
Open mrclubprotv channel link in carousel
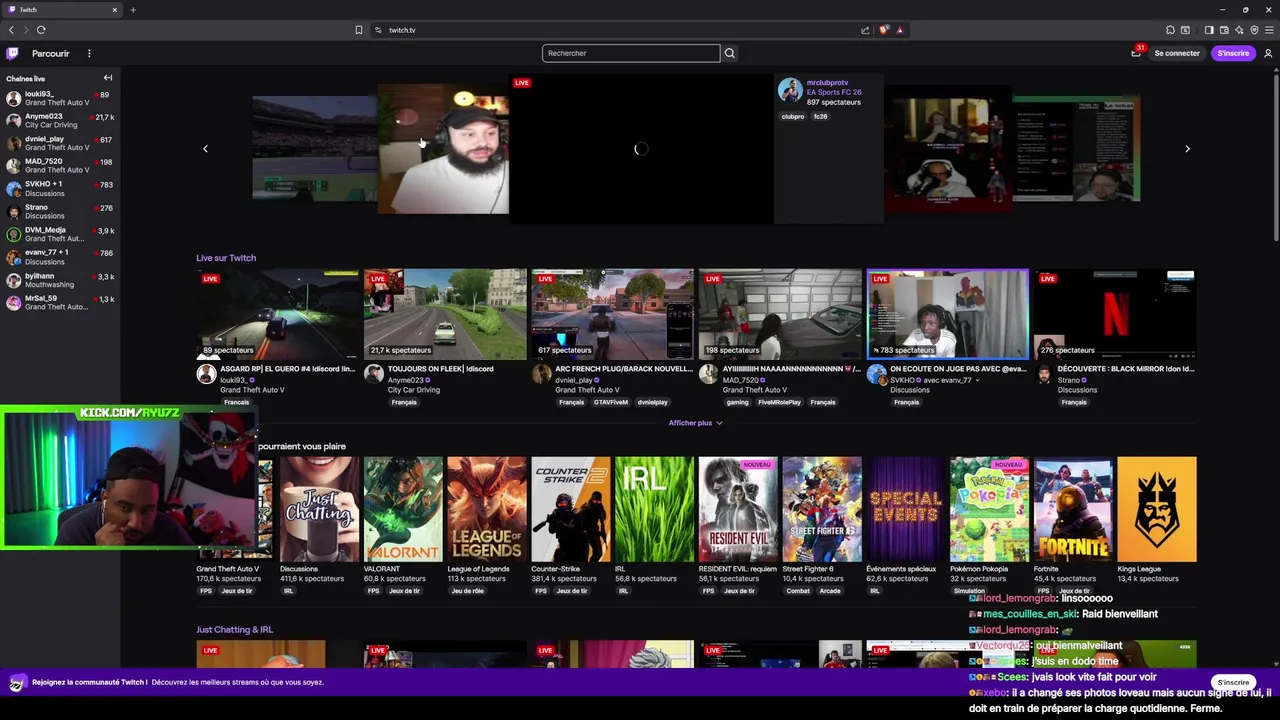tap(827, 83)
